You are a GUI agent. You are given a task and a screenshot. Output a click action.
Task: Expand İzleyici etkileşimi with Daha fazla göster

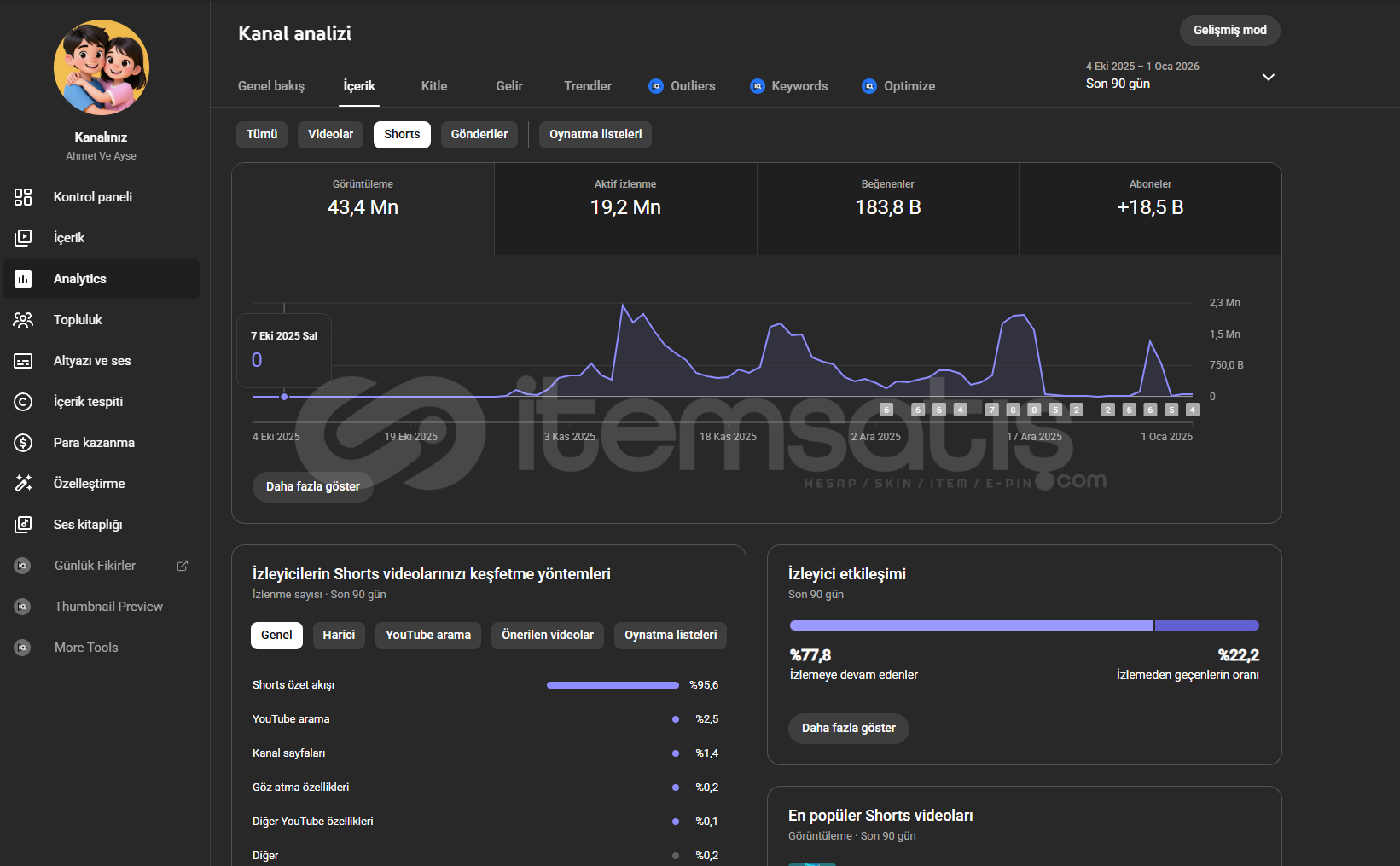coord(848,729)
